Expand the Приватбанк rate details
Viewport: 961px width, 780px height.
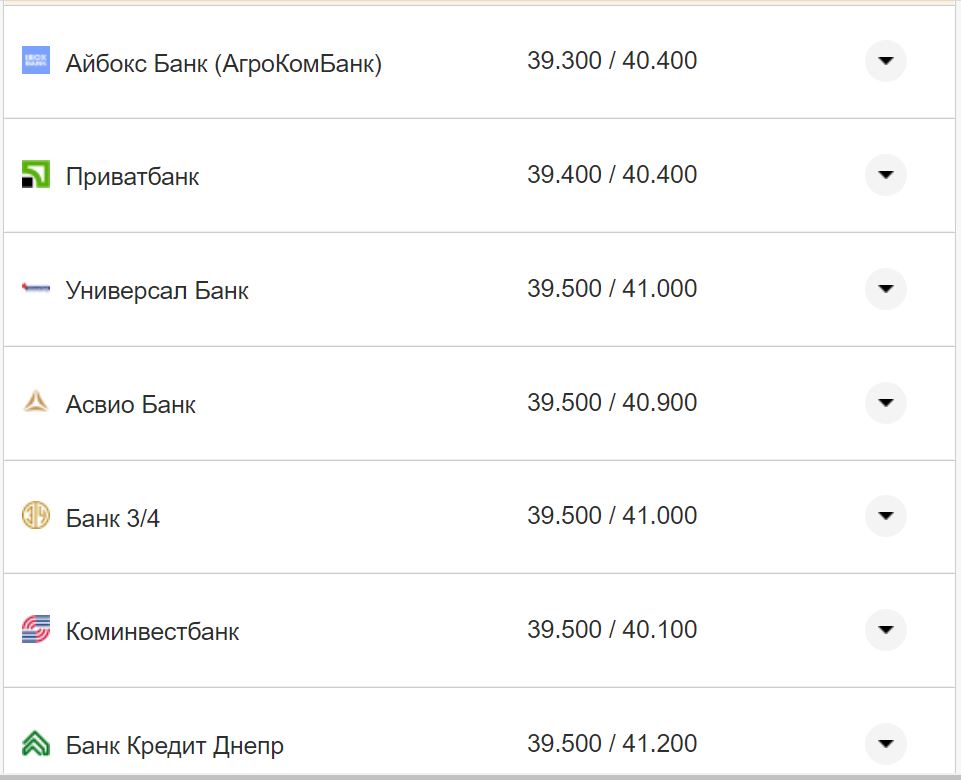885,175
